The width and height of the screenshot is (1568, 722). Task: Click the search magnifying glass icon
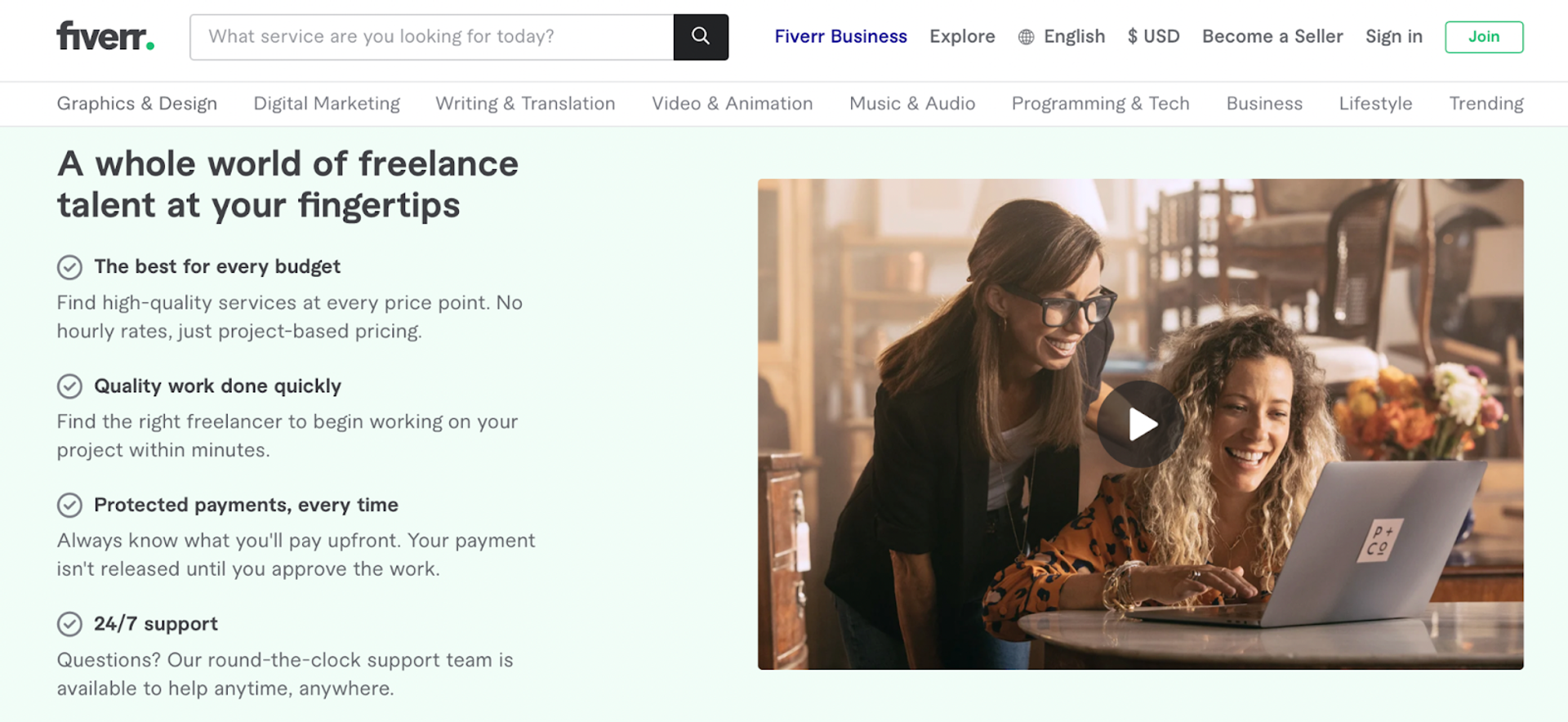point(701,37)
